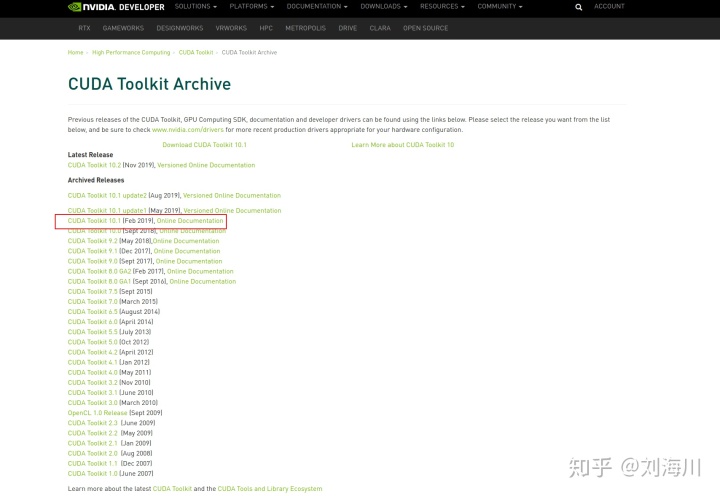This screenshot has height=496, width=720.
Task: Open Online Documentation for Toolkit 9.0
Action: pyautogui.click(x=189, y=261)
